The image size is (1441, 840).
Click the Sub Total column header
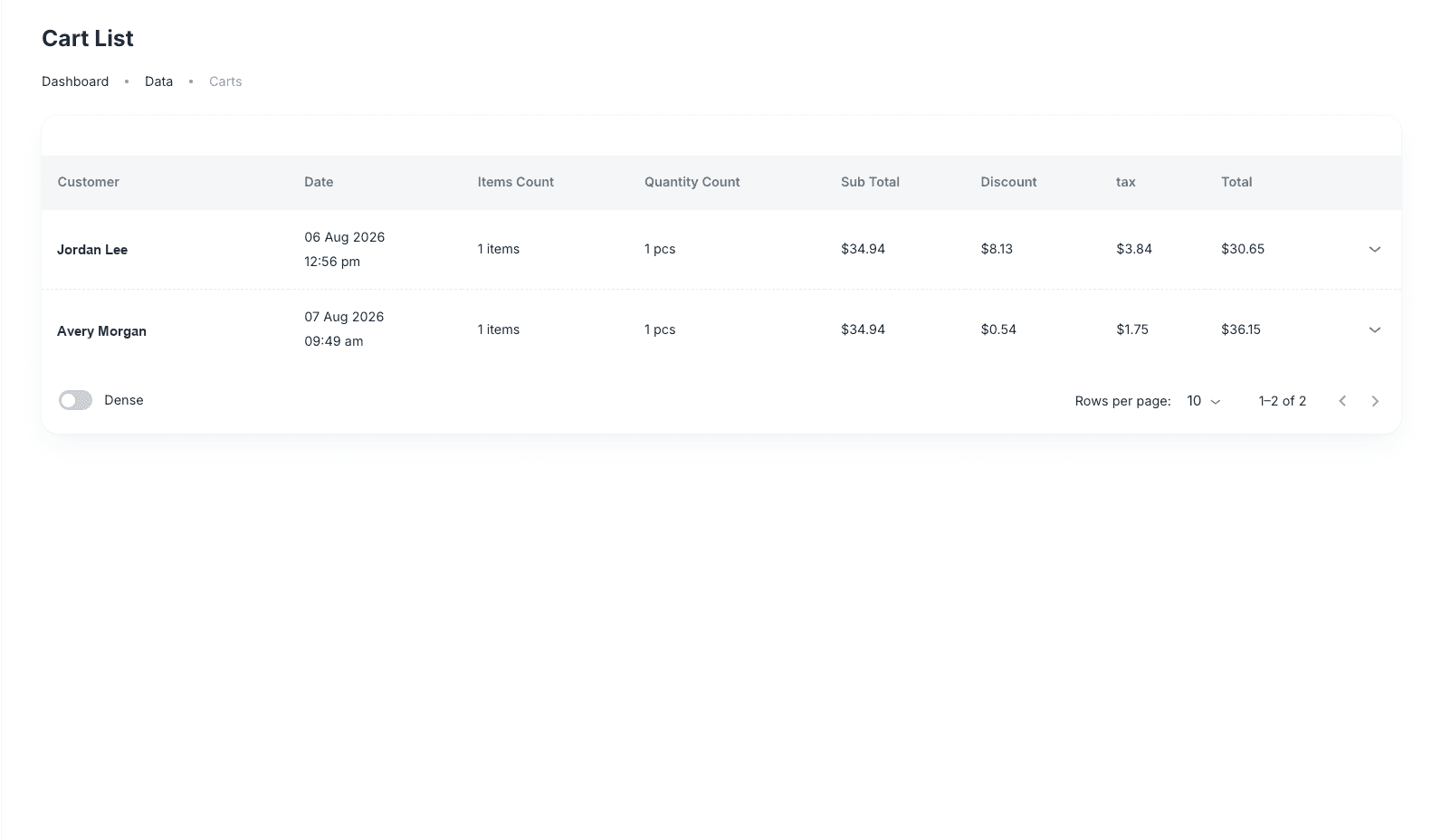click(x=870, y=182)
